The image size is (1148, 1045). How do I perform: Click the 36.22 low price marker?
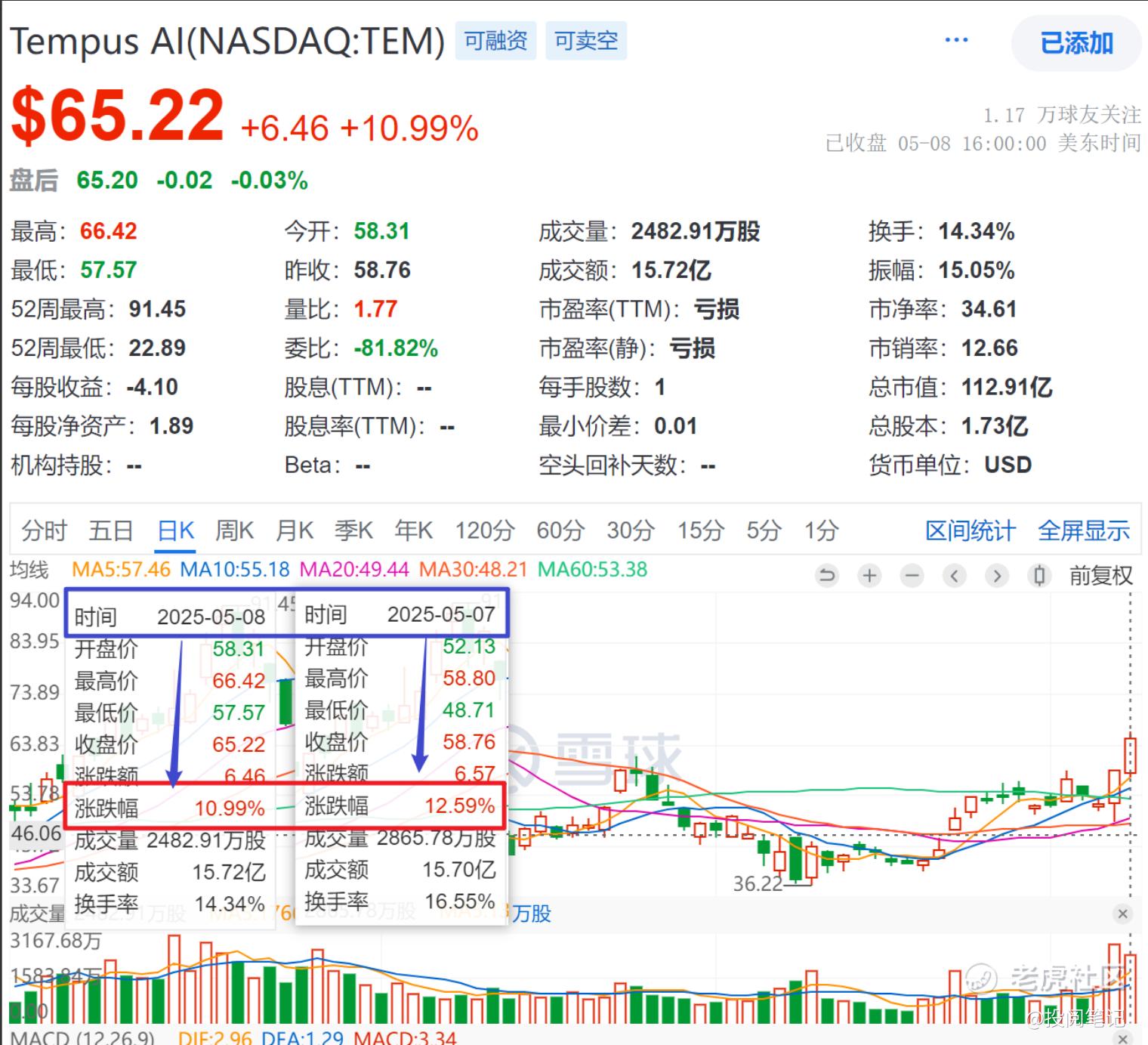758,883
